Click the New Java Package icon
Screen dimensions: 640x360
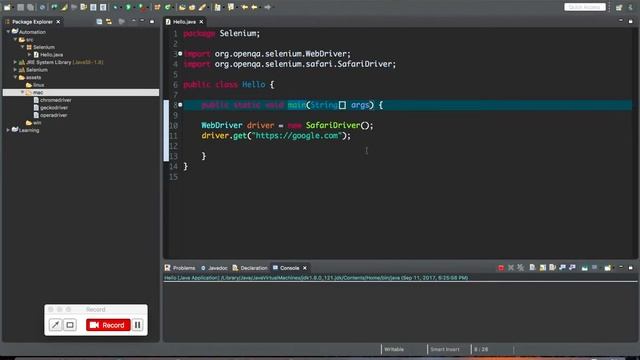pyautogui.click(x=157, y=7)
